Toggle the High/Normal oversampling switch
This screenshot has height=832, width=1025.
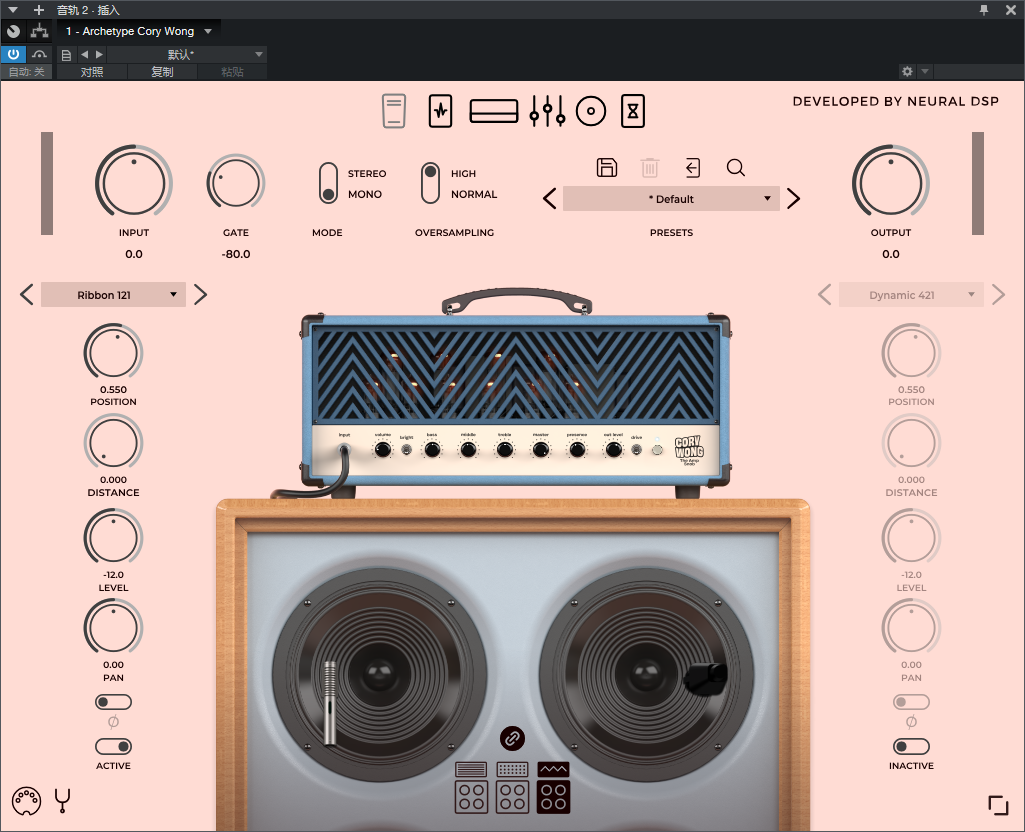[x=430, y=184]
